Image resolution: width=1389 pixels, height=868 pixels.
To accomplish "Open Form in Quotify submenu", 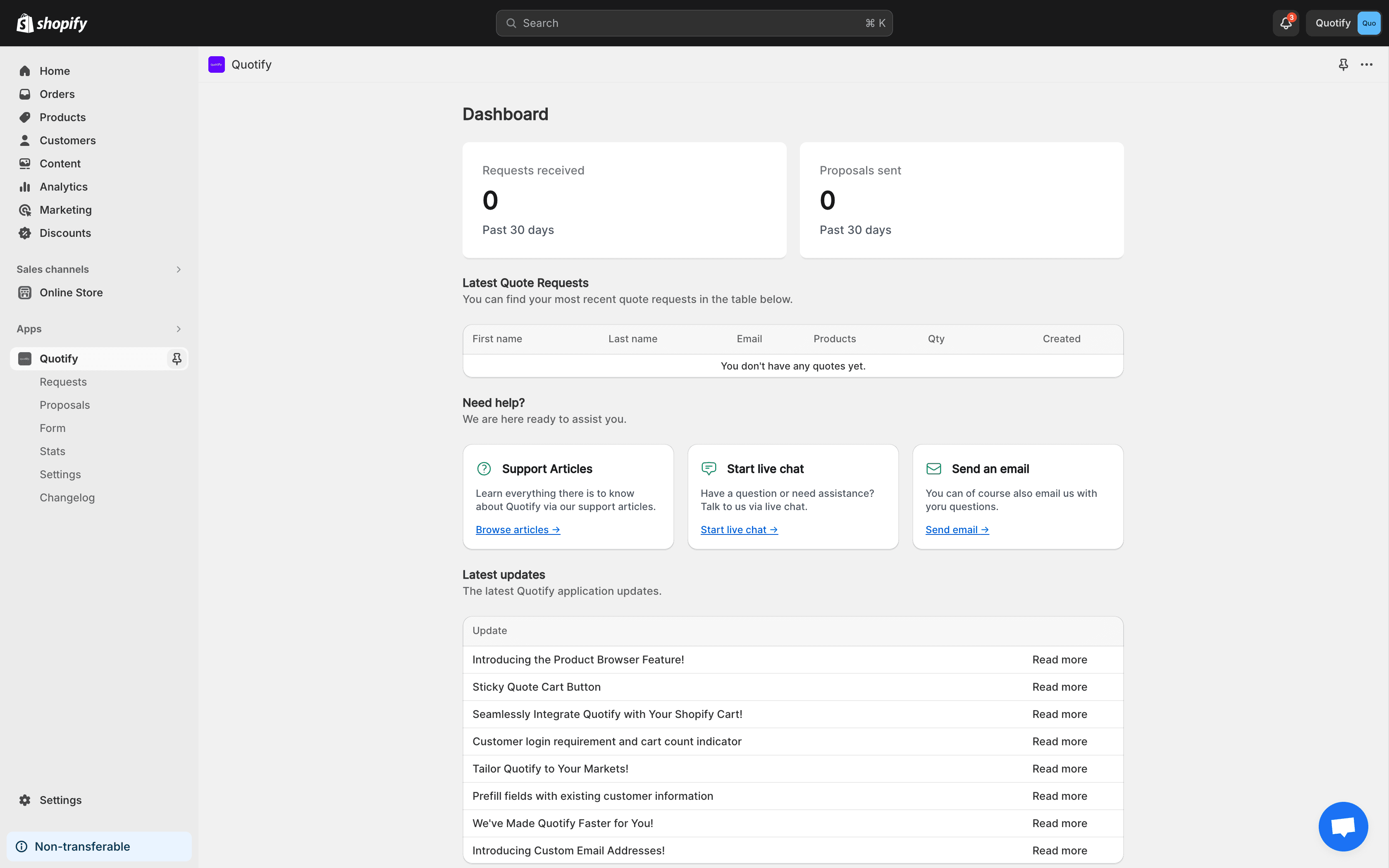I will pos(52,428).
